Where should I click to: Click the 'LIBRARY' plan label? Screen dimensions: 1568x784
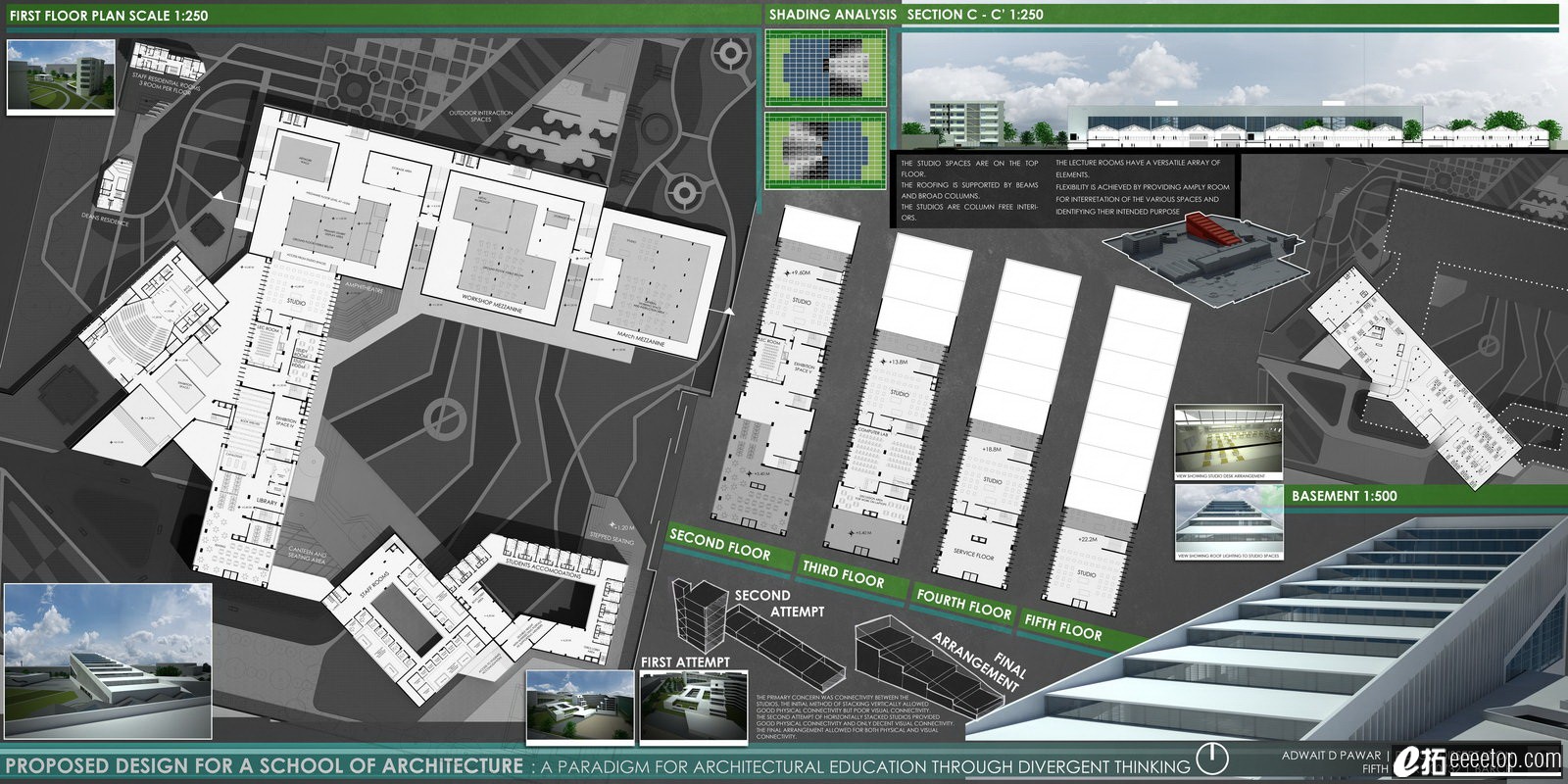click(x=267, y=501)
